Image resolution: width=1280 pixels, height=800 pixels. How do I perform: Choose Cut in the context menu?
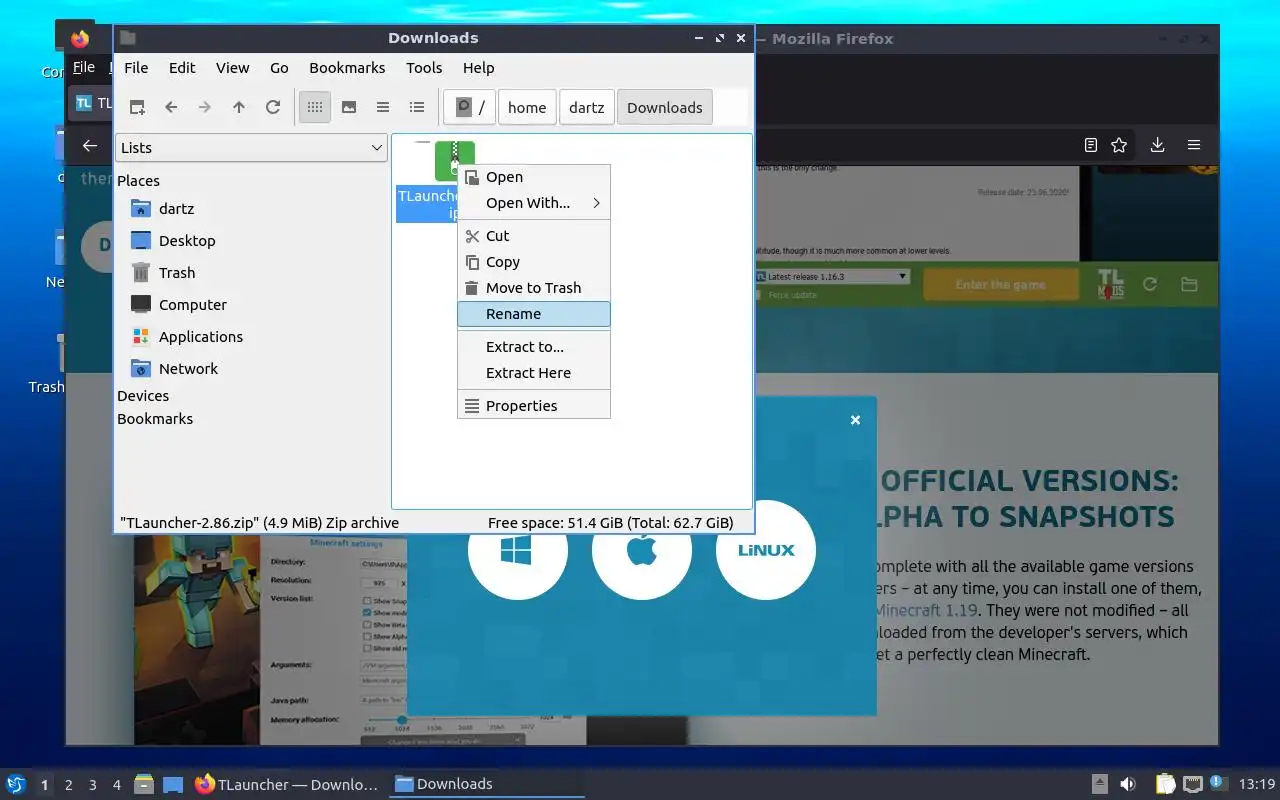(534, 236)
